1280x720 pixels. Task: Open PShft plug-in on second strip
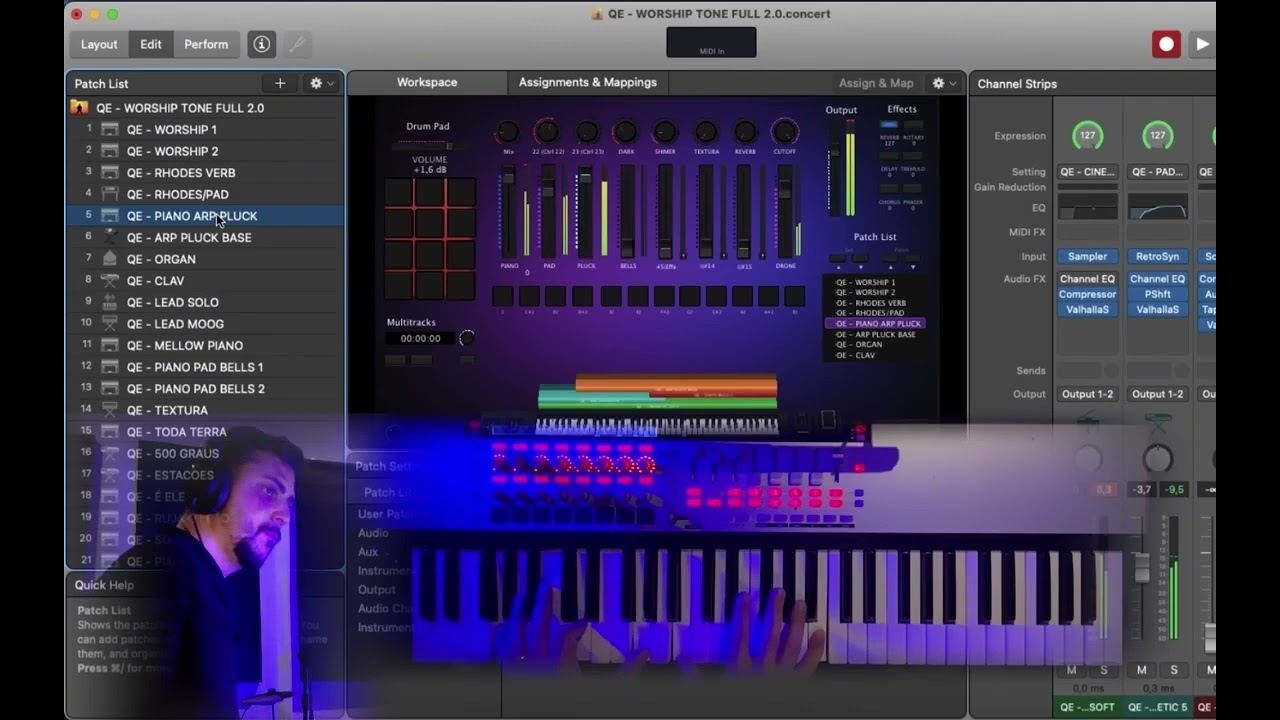coord(1157,295)
